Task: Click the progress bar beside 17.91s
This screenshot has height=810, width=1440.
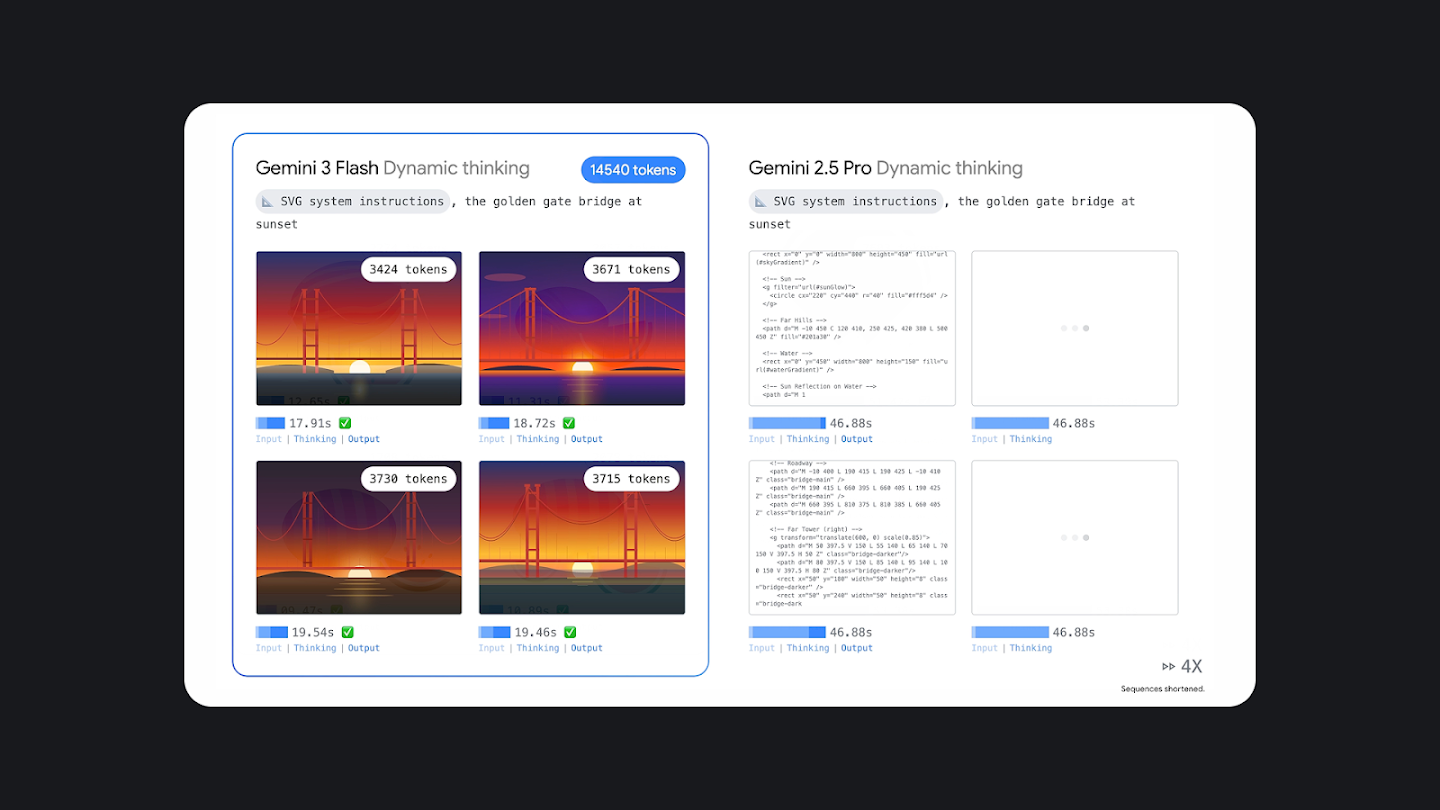Action: 270,423
